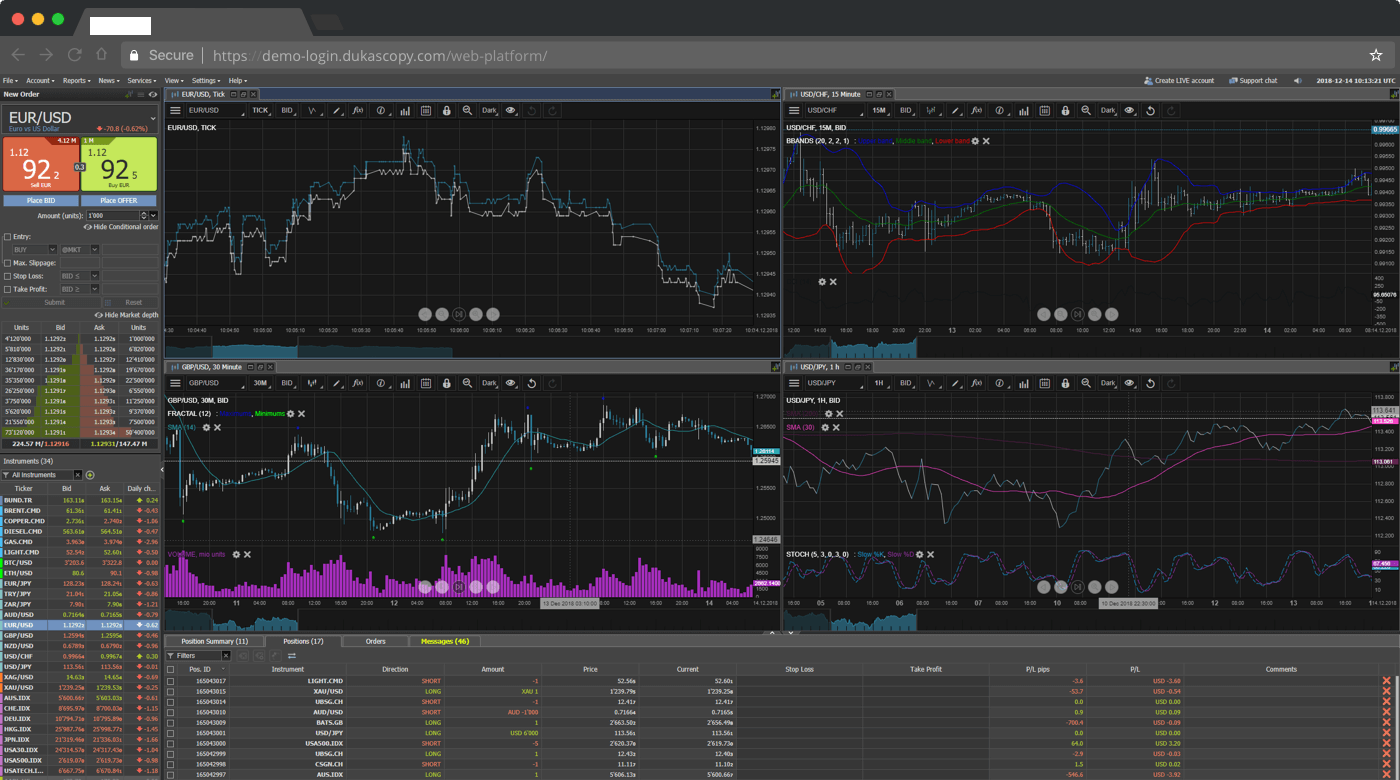Open Support chat
Image resolution: width=1400 pixels, height=780 pixels.
pyautogui.click(x=1253, y=81)
